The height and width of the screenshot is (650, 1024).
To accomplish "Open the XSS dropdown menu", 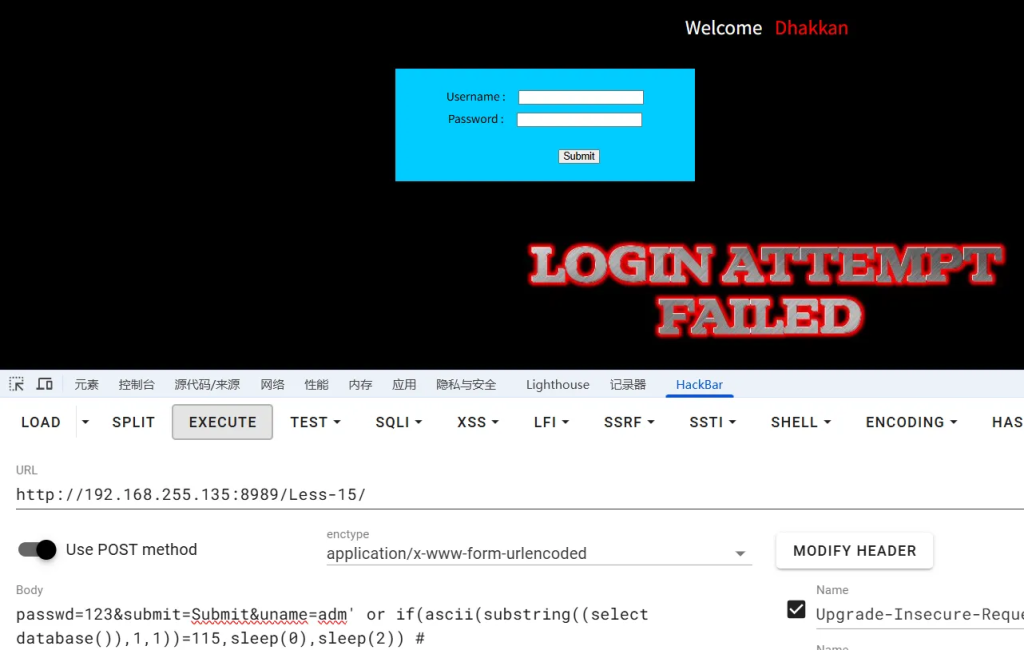I will point(477,422).
